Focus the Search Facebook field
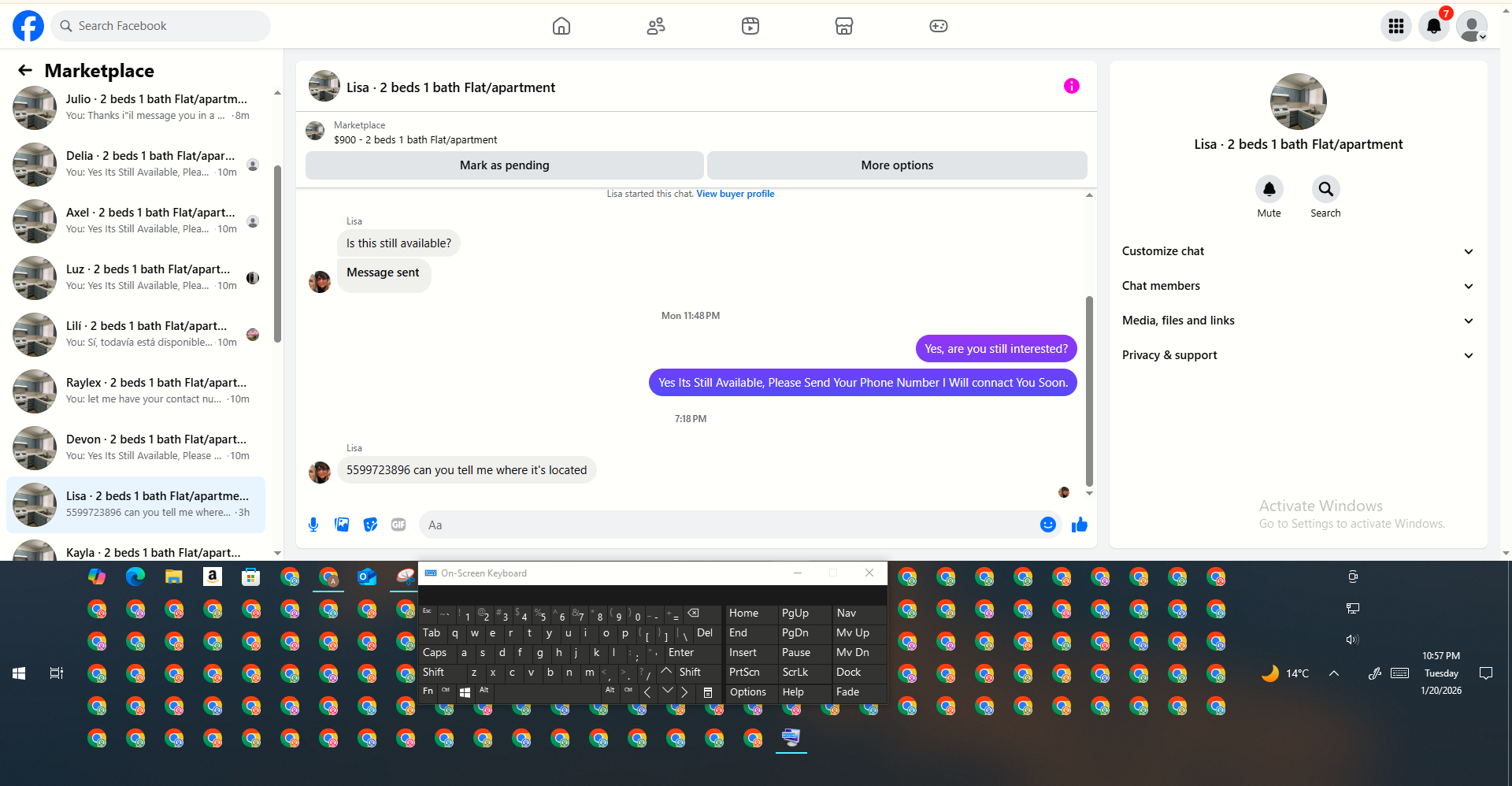Screen dimensions: 1512x786 (161, 26)
